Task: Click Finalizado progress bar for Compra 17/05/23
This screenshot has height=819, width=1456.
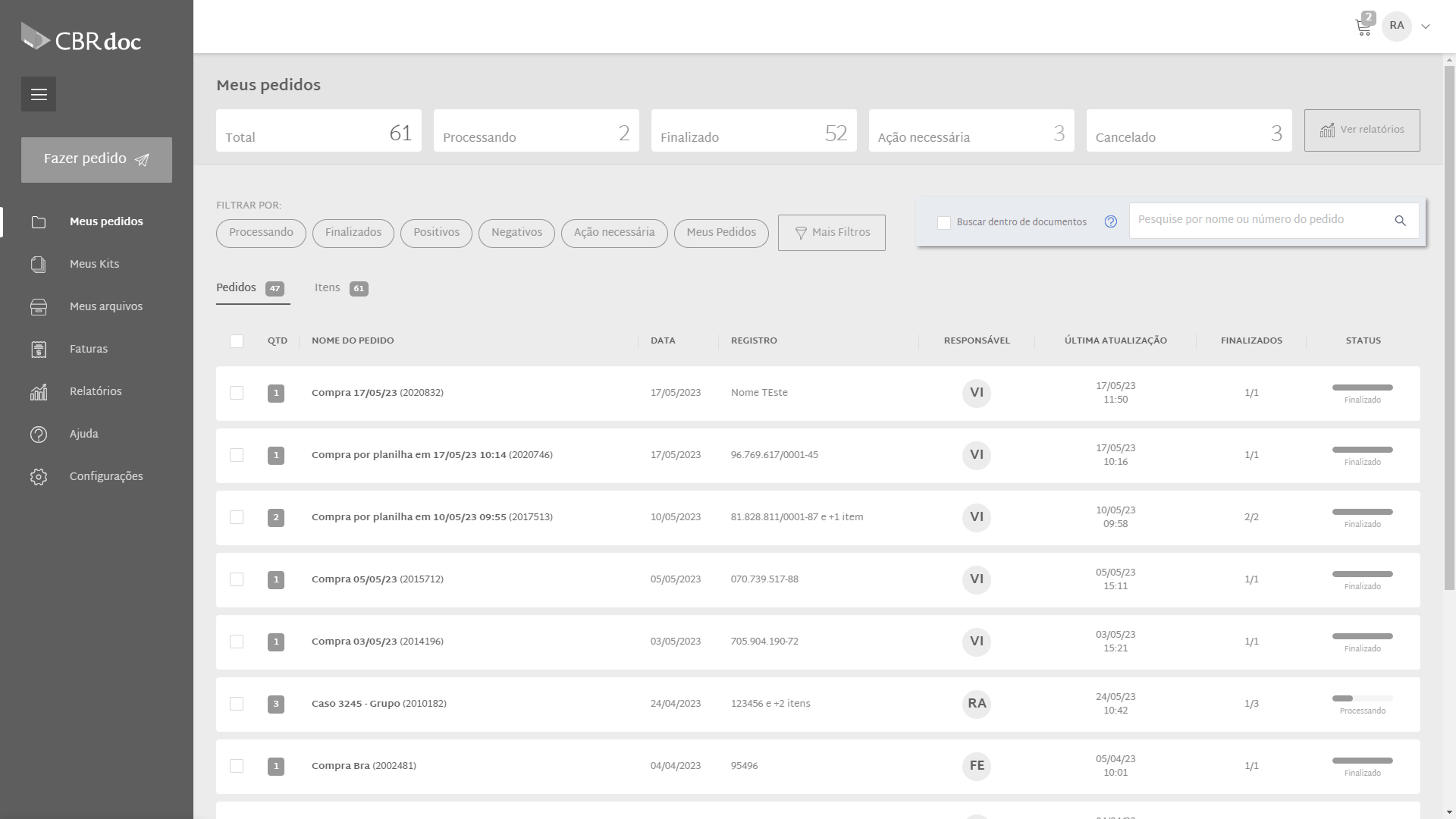Action: (1362, 388)
